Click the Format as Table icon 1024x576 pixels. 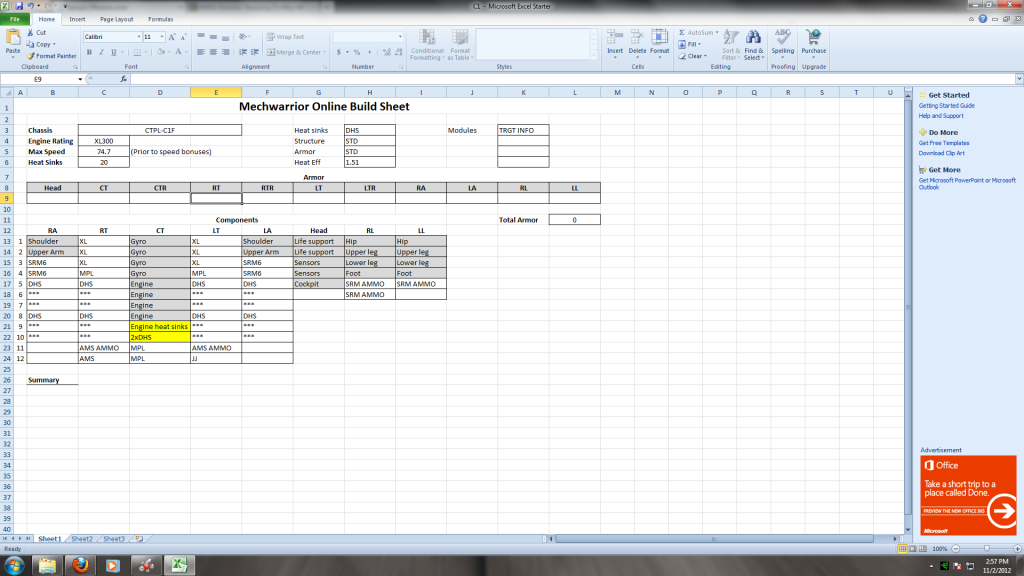(x=460, y=38)
